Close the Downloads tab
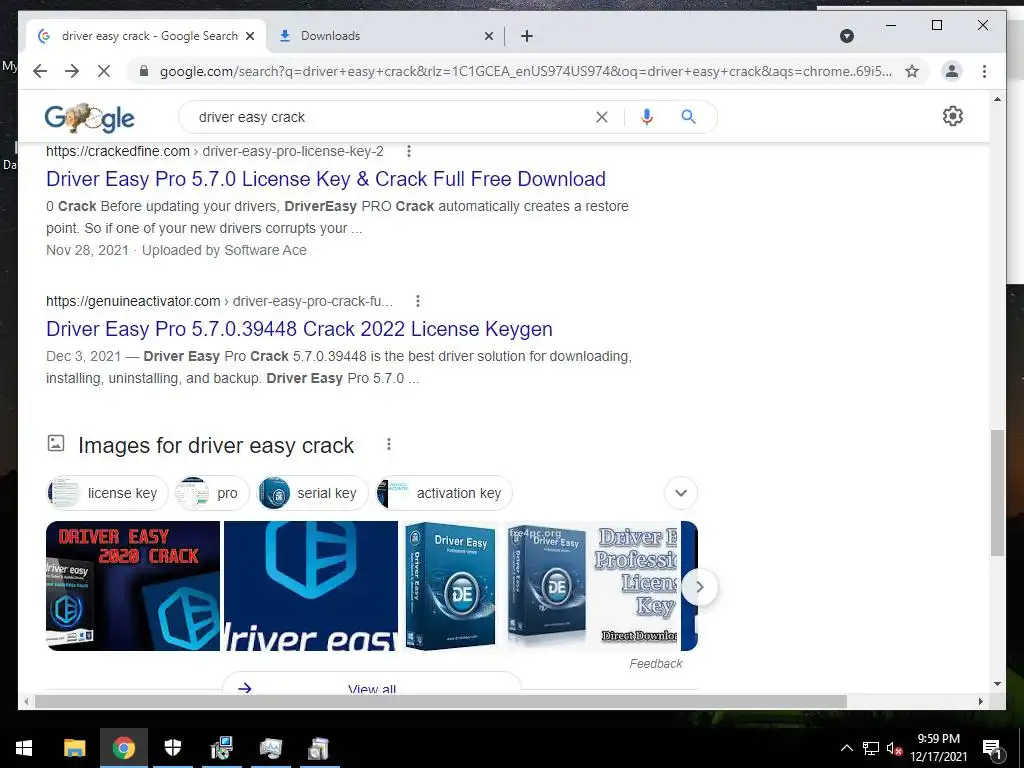 tap(488, 36)
